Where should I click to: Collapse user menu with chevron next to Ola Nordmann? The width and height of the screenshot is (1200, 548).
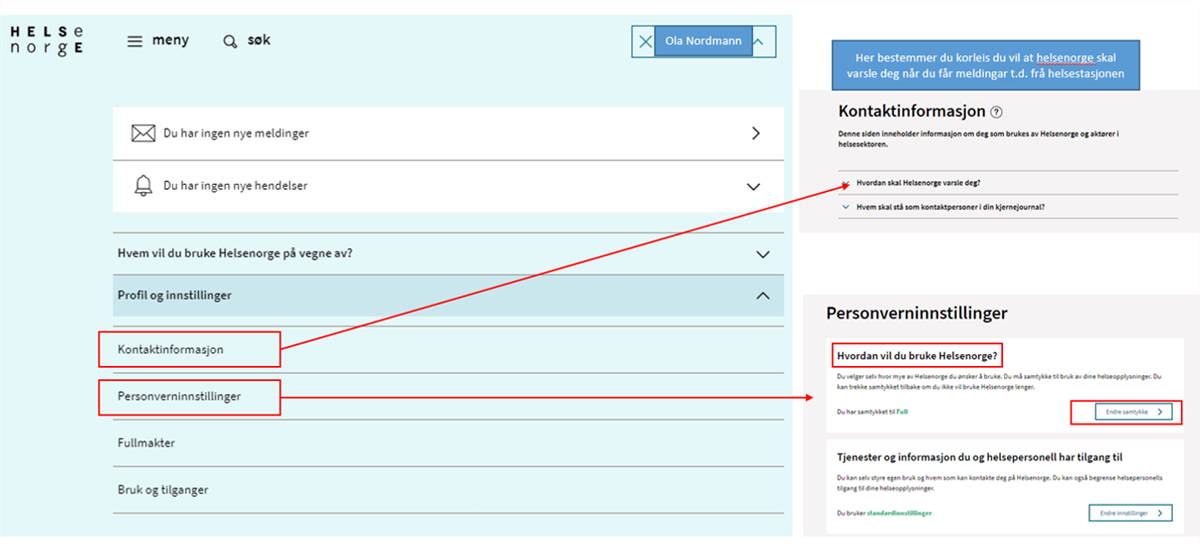pyautogui.click(x=758, y=42)
